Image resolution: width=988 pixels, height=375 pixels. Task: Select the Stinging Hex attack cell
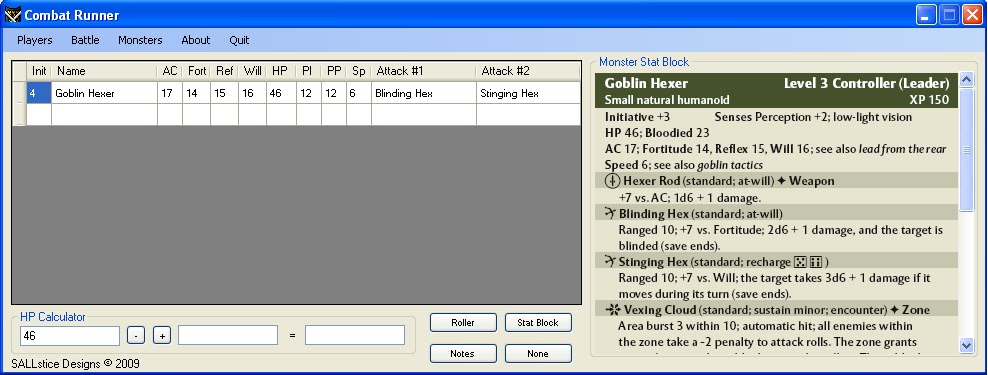click(528, 93)
